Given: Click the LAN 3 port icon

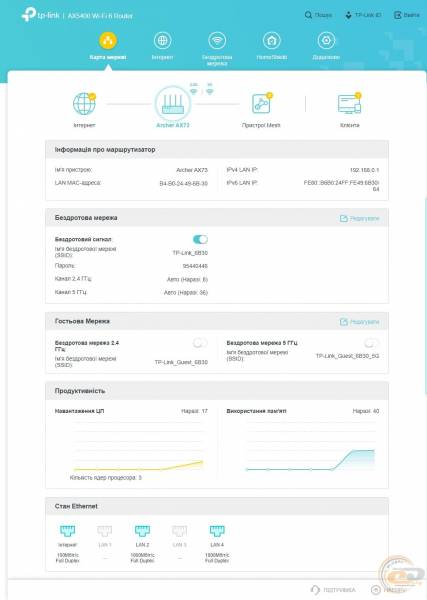Looking at the screenshot, I should pyautogui.click(x=179, y=531).
